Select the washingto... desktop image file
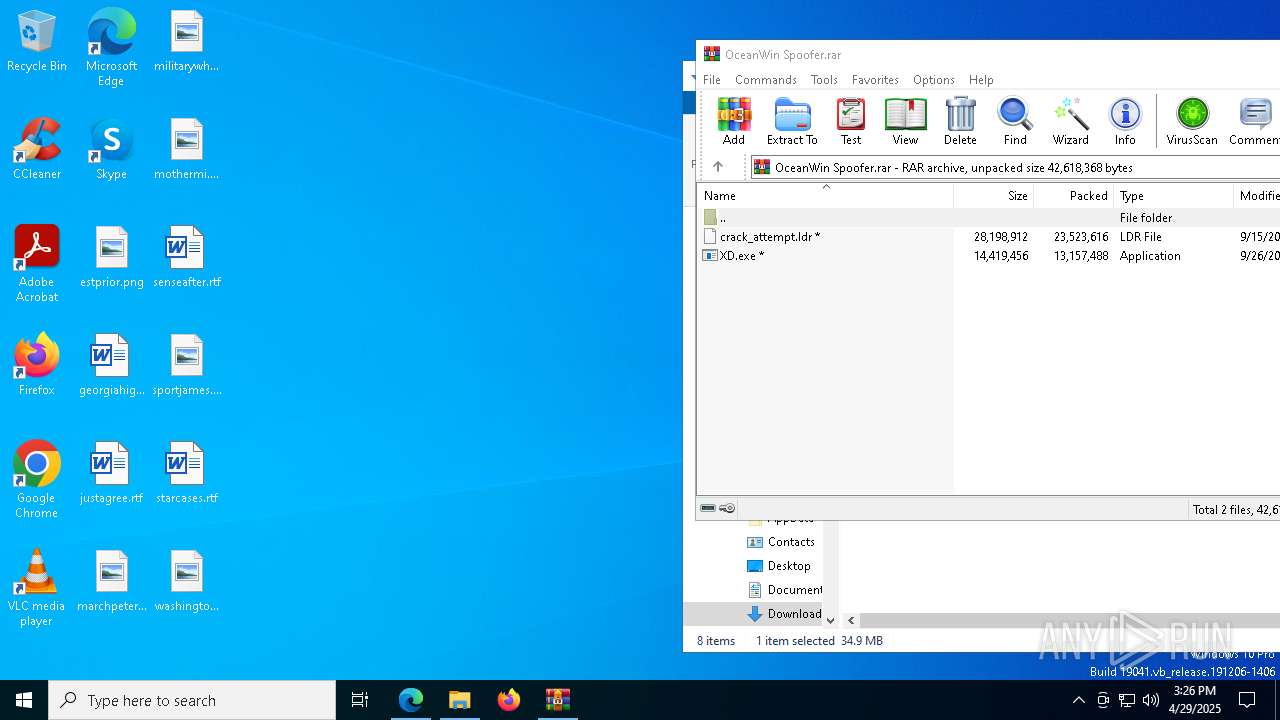This screenshot has height=720, width=1280. pyautogui.click(x=187, y=581)
